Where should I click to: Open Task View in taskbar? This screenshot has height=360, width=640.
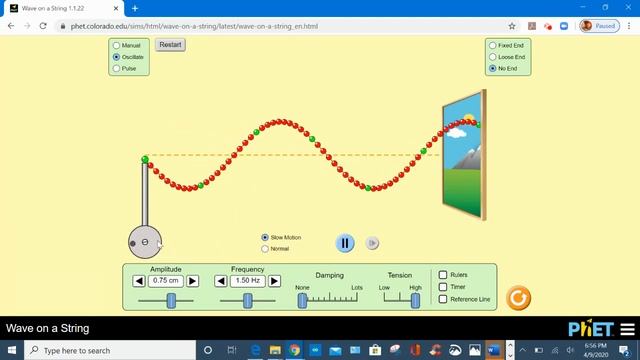(x=232, y=350)
